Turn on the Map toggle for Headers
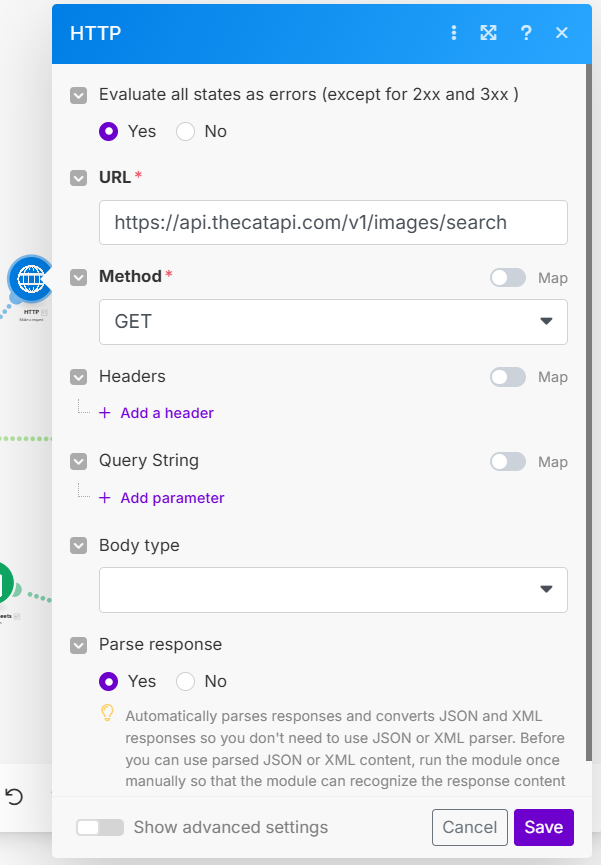 (x=508, y=377)
